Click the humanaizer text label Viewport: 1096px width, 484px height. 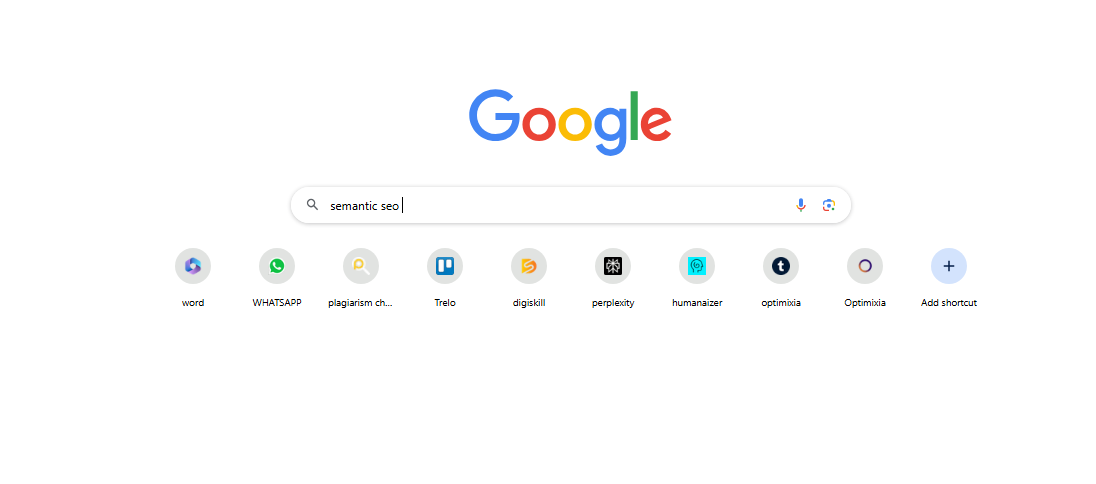point(697,303)
